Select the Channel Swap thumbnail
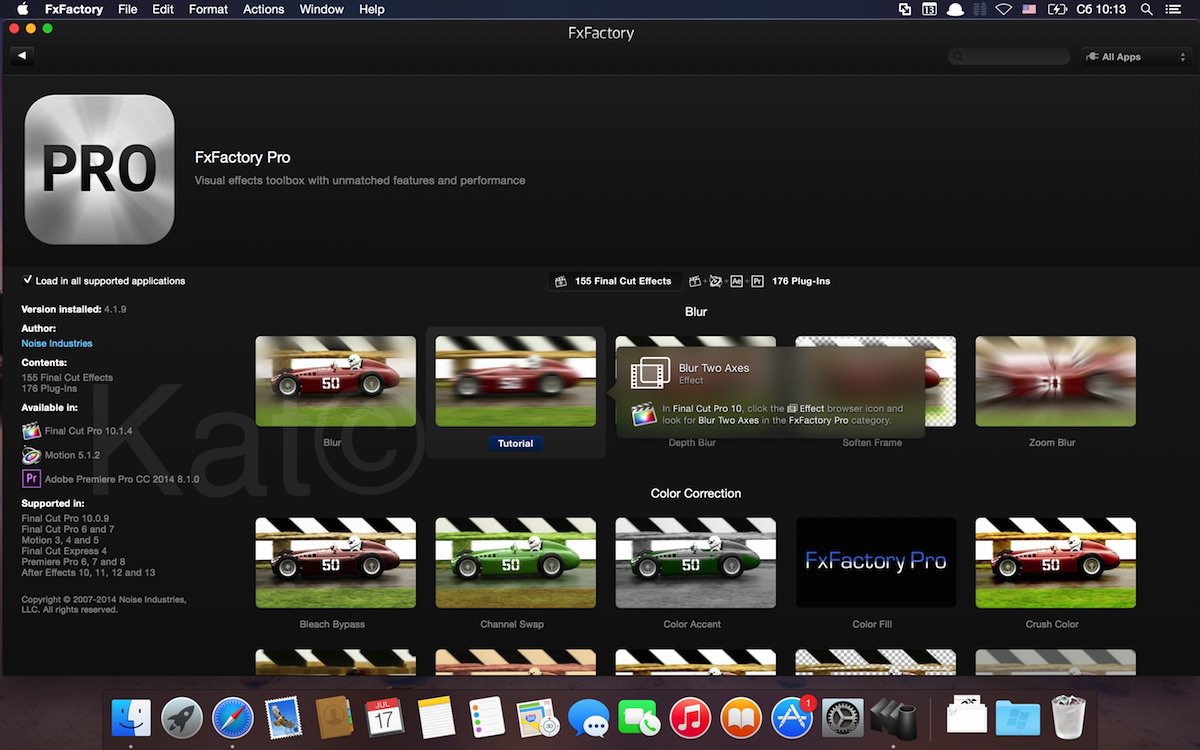This screenshot has height=750, width=1200. 515,562
